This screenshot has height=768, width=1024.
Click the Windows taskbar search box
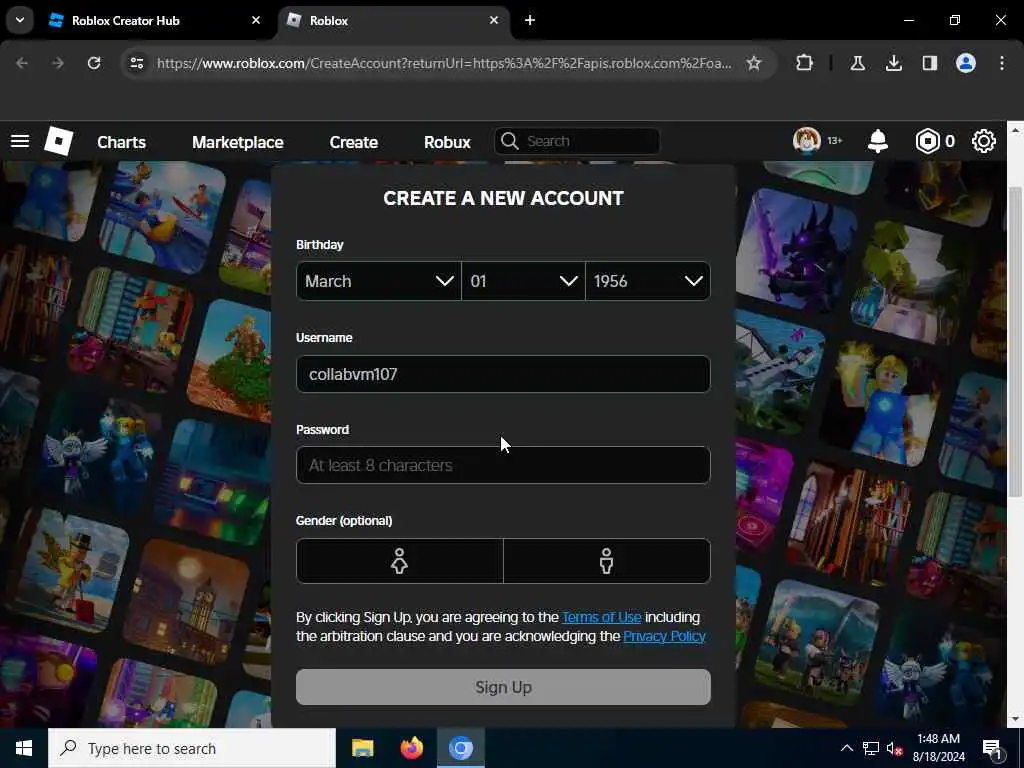pyautogui.click(x=192, y=748)
